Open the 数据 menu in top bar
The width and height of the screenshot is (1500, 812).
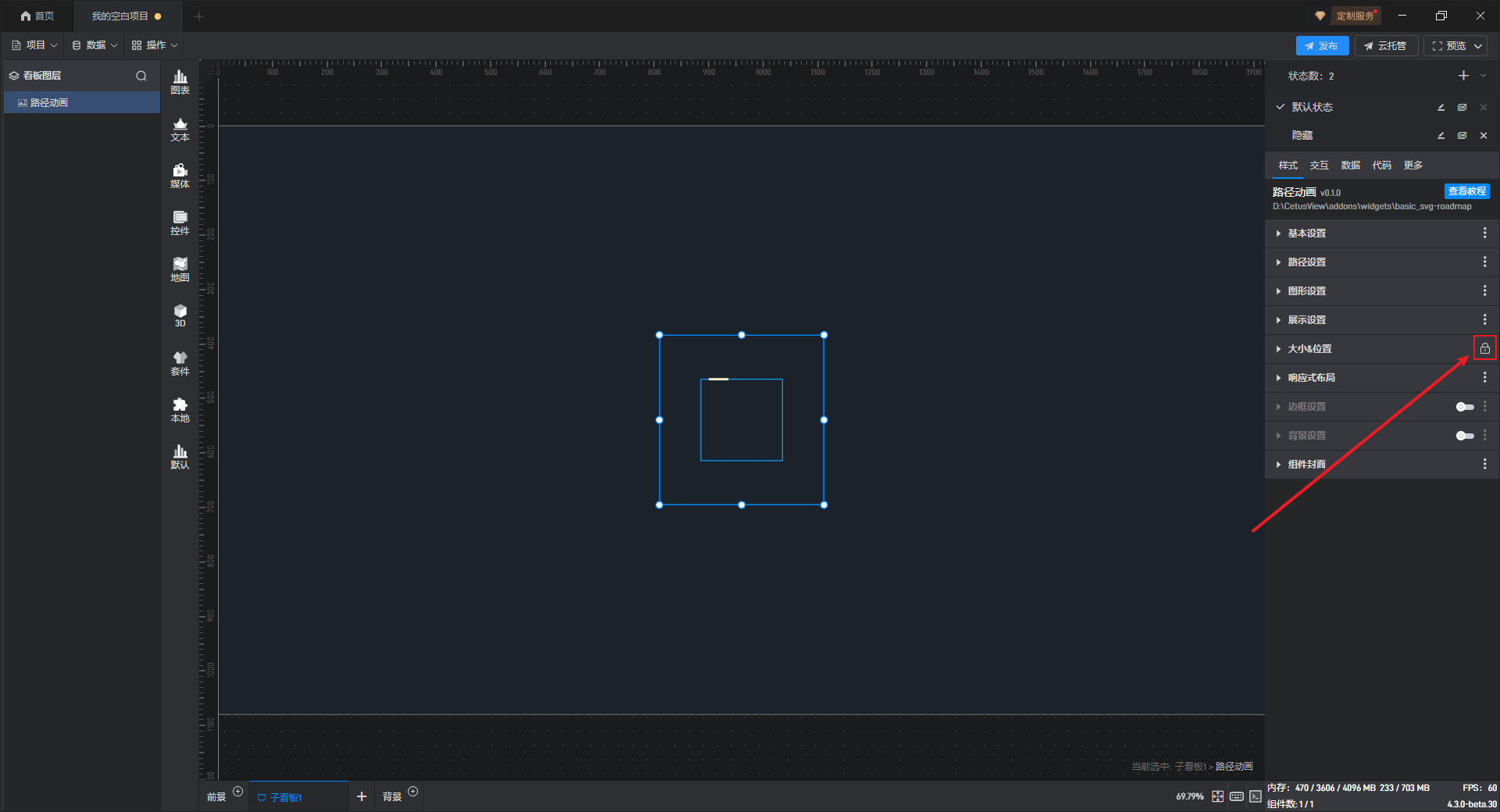pyautogui.click(x=95, y=45)
